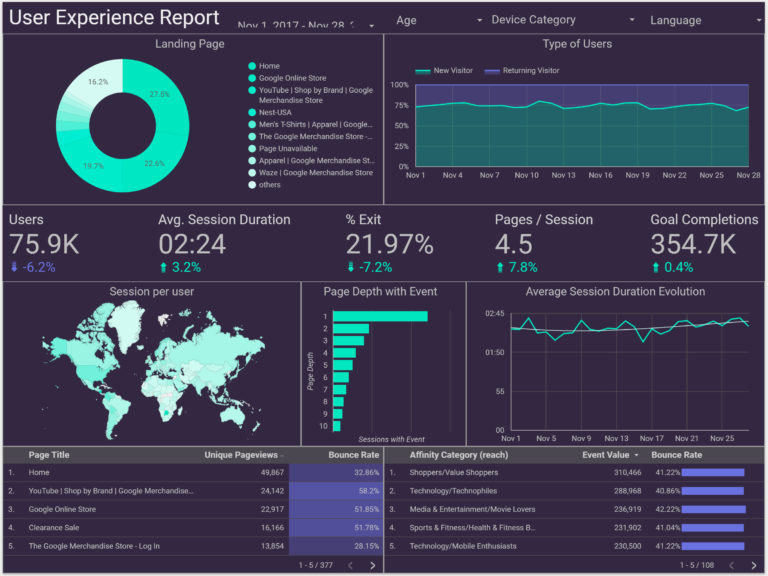Go to next page of Page Title table
This screenshot has width=768, height=576.
(x=373, y=565)
